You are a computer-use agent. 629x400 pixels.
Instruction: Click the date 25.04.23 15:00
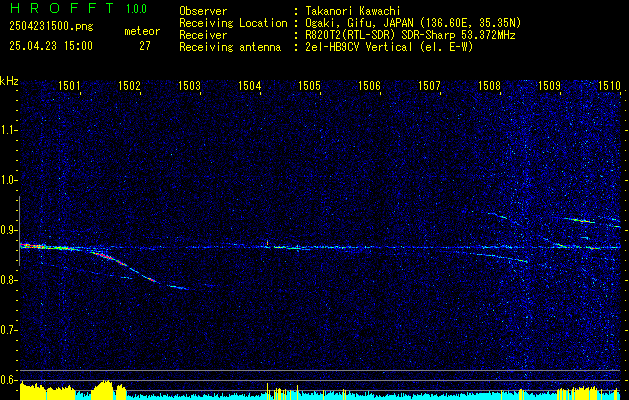pos(51,46)
